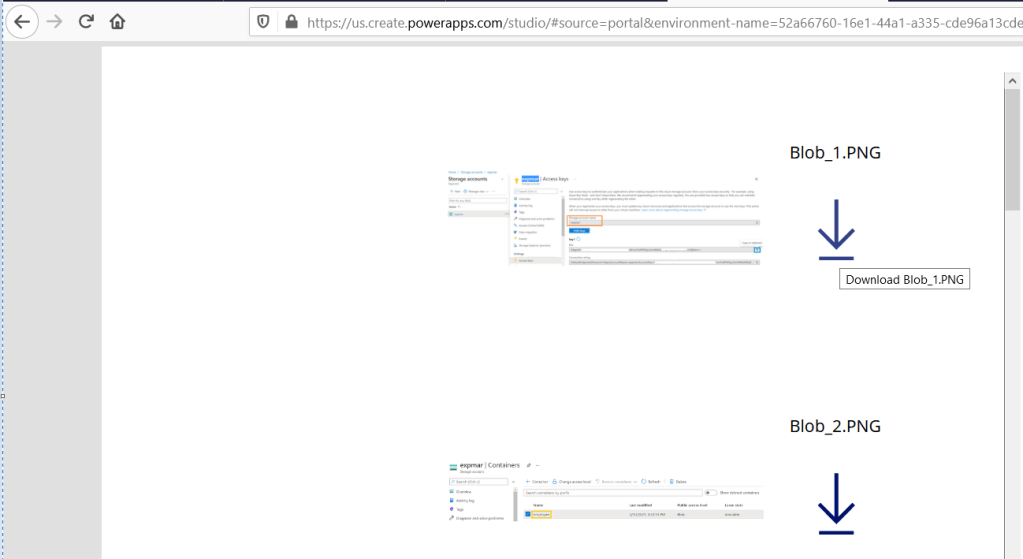Click the browser Back arrow button
Image resolution: width=1023 pixels, height=559 pixels.
point(21,21)
